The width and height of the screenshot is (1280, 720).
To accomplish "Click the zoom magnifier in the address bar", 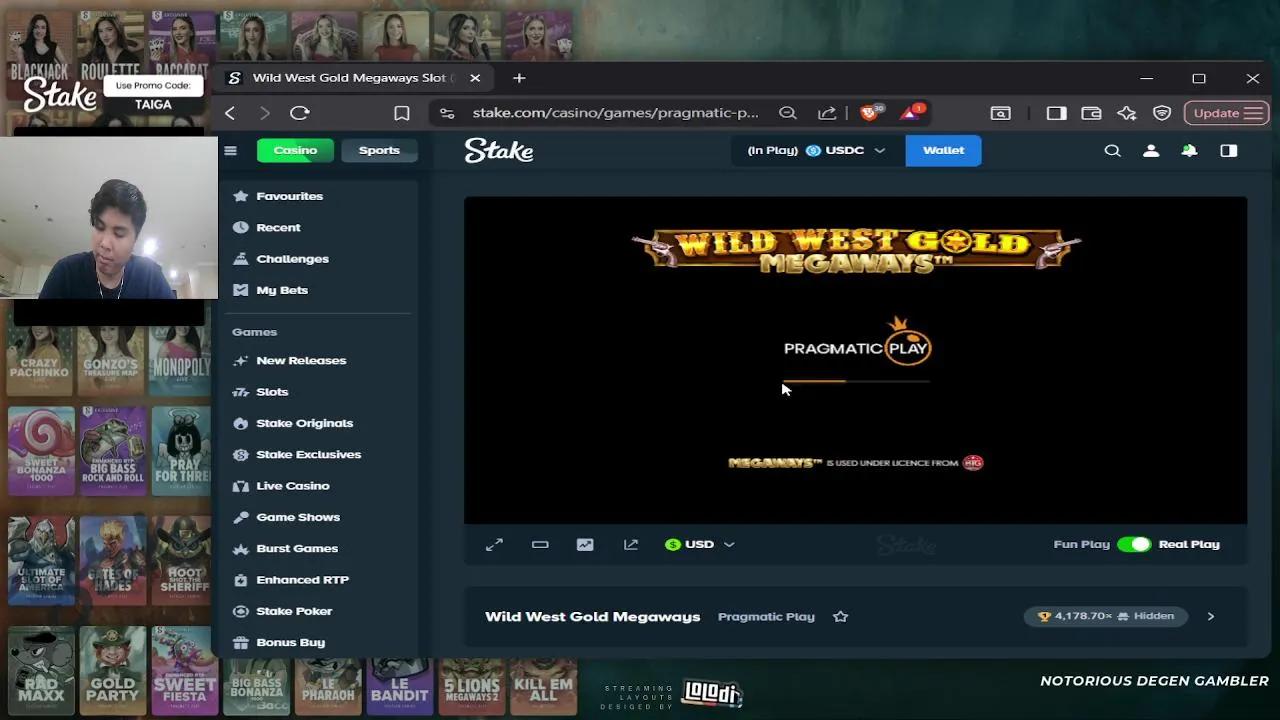I will tap(788, 113).
